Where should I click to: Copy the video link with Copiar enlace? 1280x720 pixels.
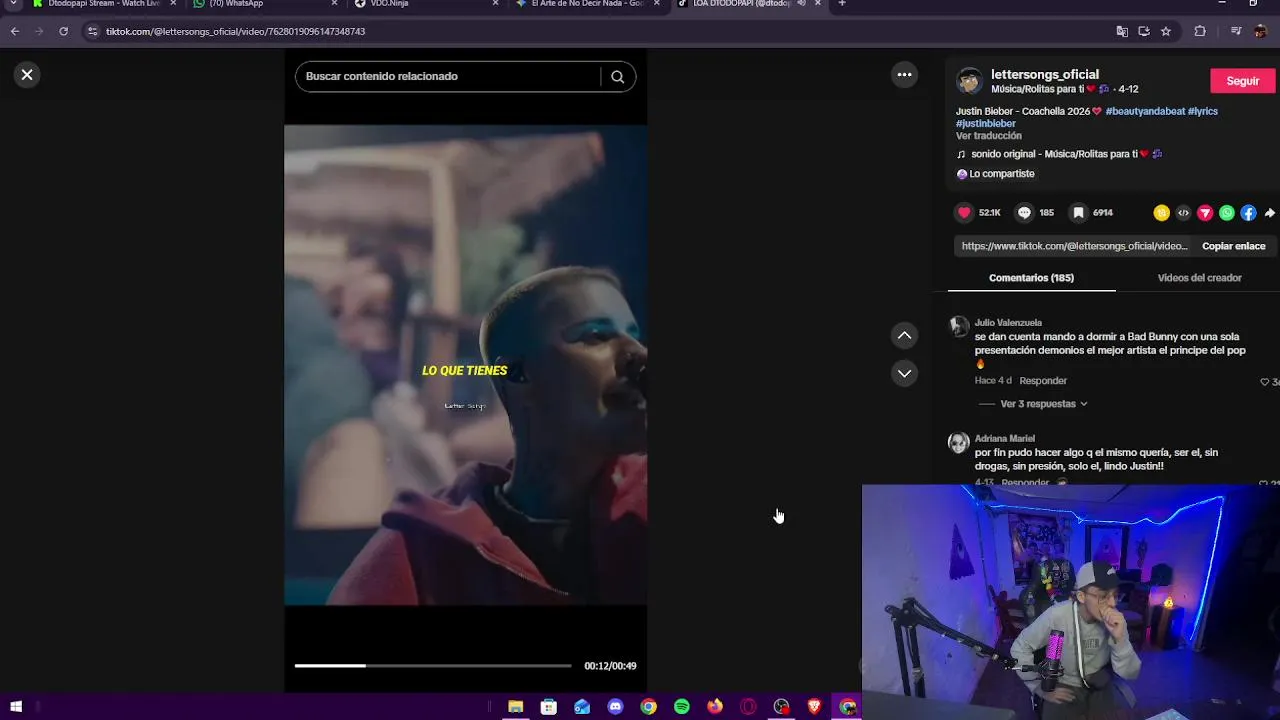(x=1233, y=246)
